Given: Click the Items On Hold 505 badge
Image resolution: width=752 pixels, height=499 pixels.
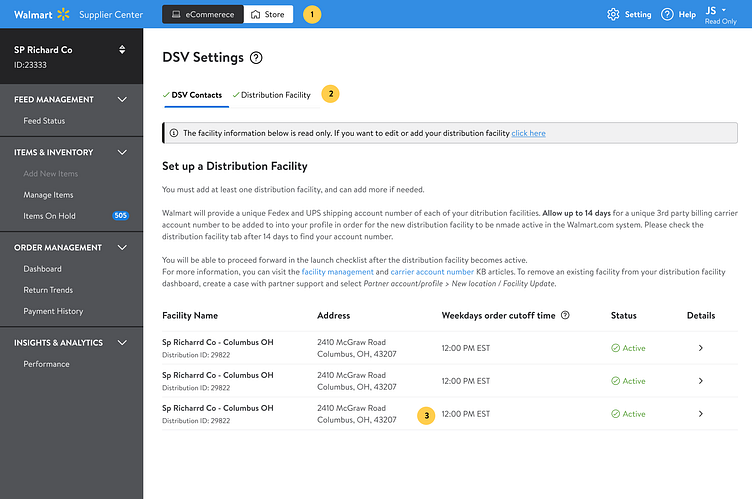Looking at the screenshot, I should [120, 215].
